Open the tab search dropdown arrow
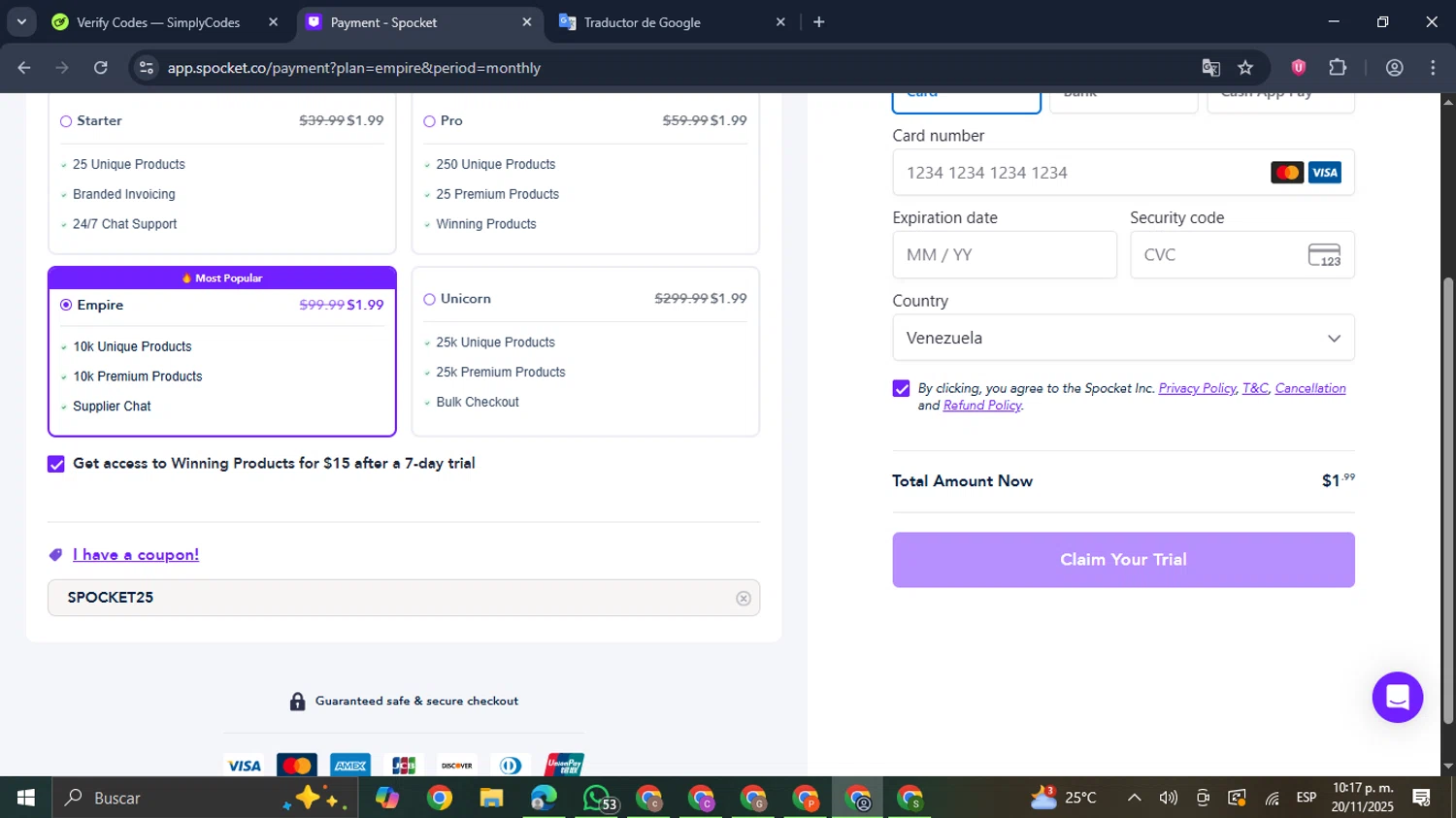 point(21,21)
